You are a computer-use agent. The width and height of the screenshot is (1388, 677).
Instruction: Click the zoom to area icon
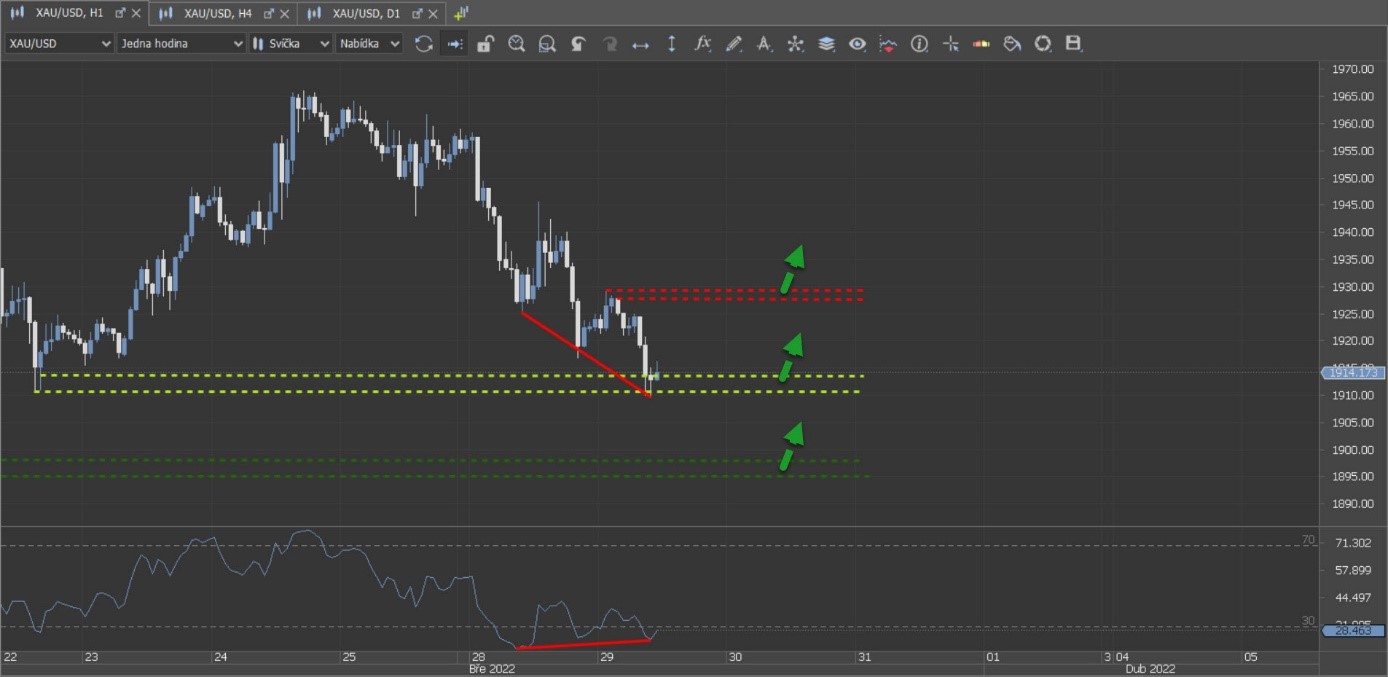pos(547,44)
